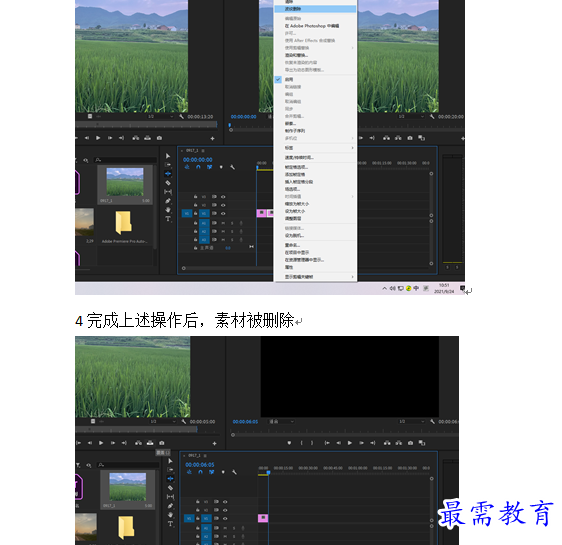This screenshot has width=562, height=545.
Task: Step forward one frame in lower program monitor
Action: 361,443
